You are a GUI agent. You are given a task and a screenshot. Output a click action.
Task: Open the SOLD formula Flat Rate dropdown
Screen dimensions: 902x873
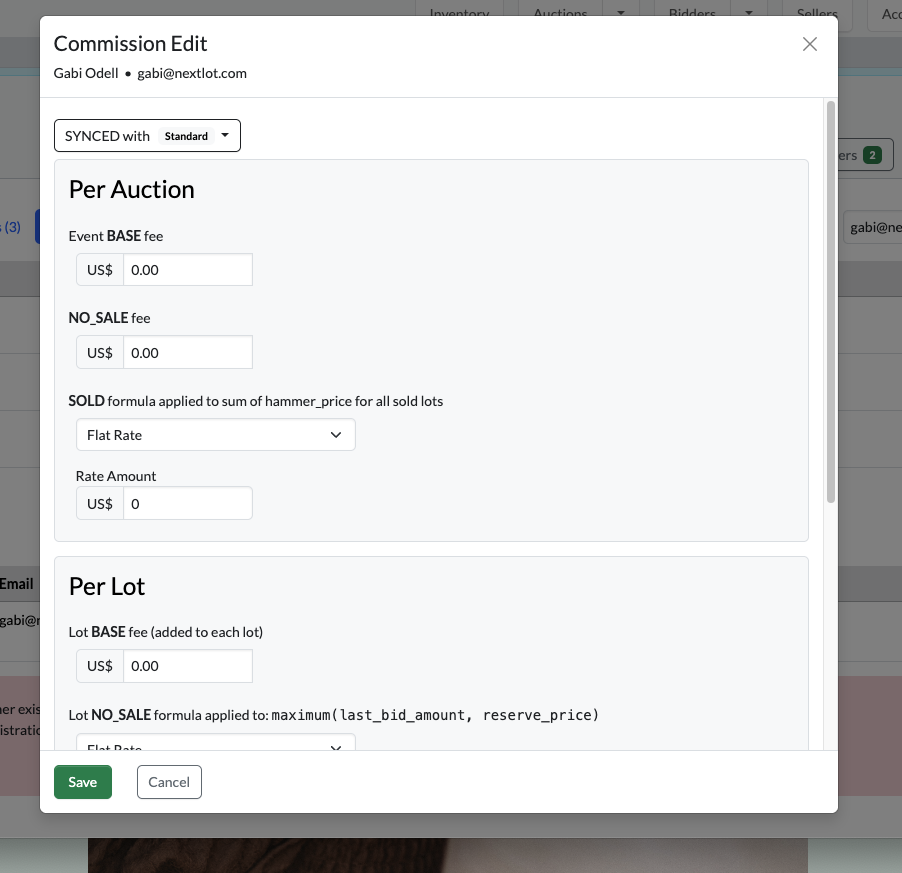(x=216, y=435)
